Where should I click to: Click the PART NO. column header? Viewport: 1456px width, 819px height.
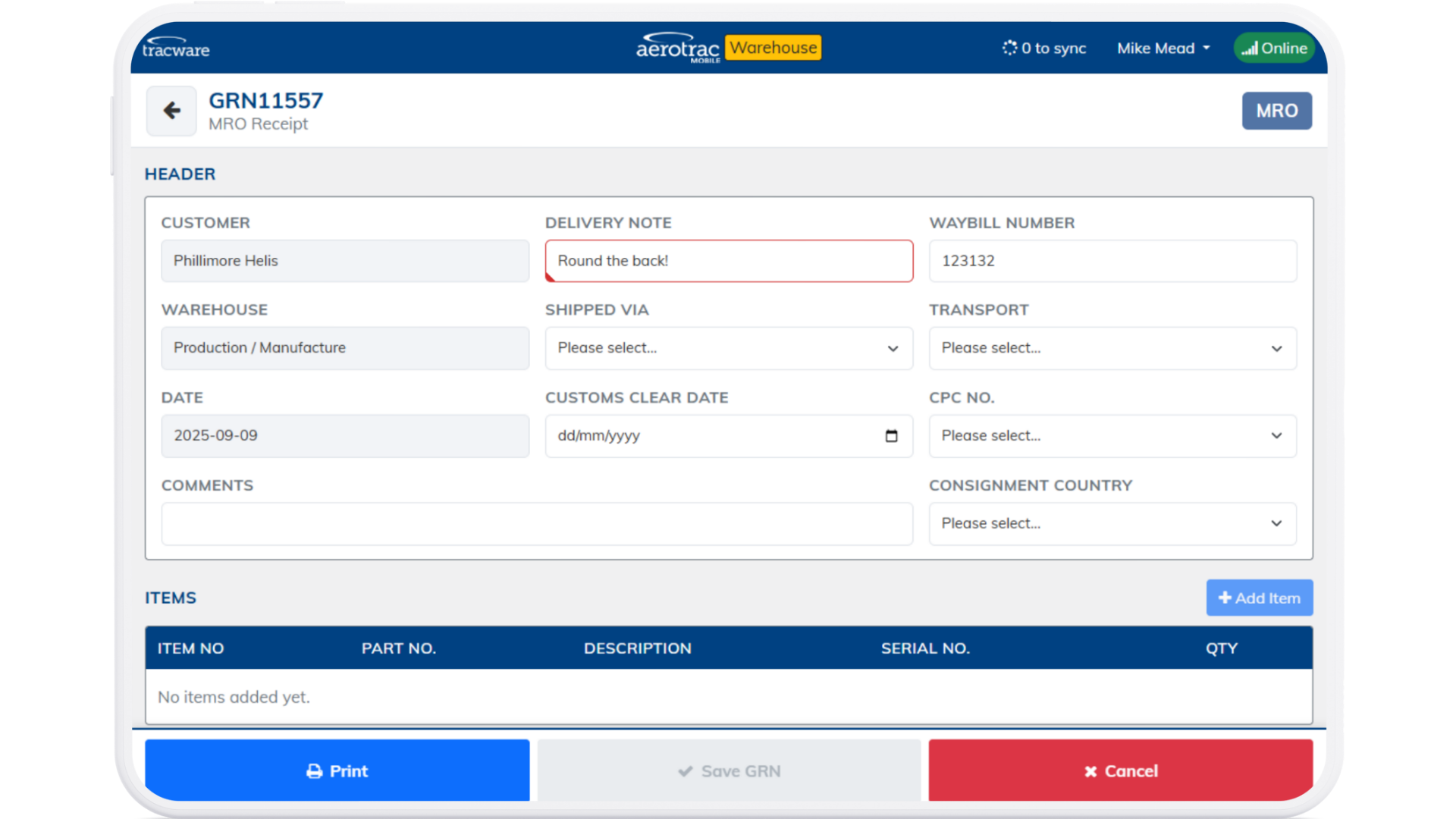click(x=399, y=648)
